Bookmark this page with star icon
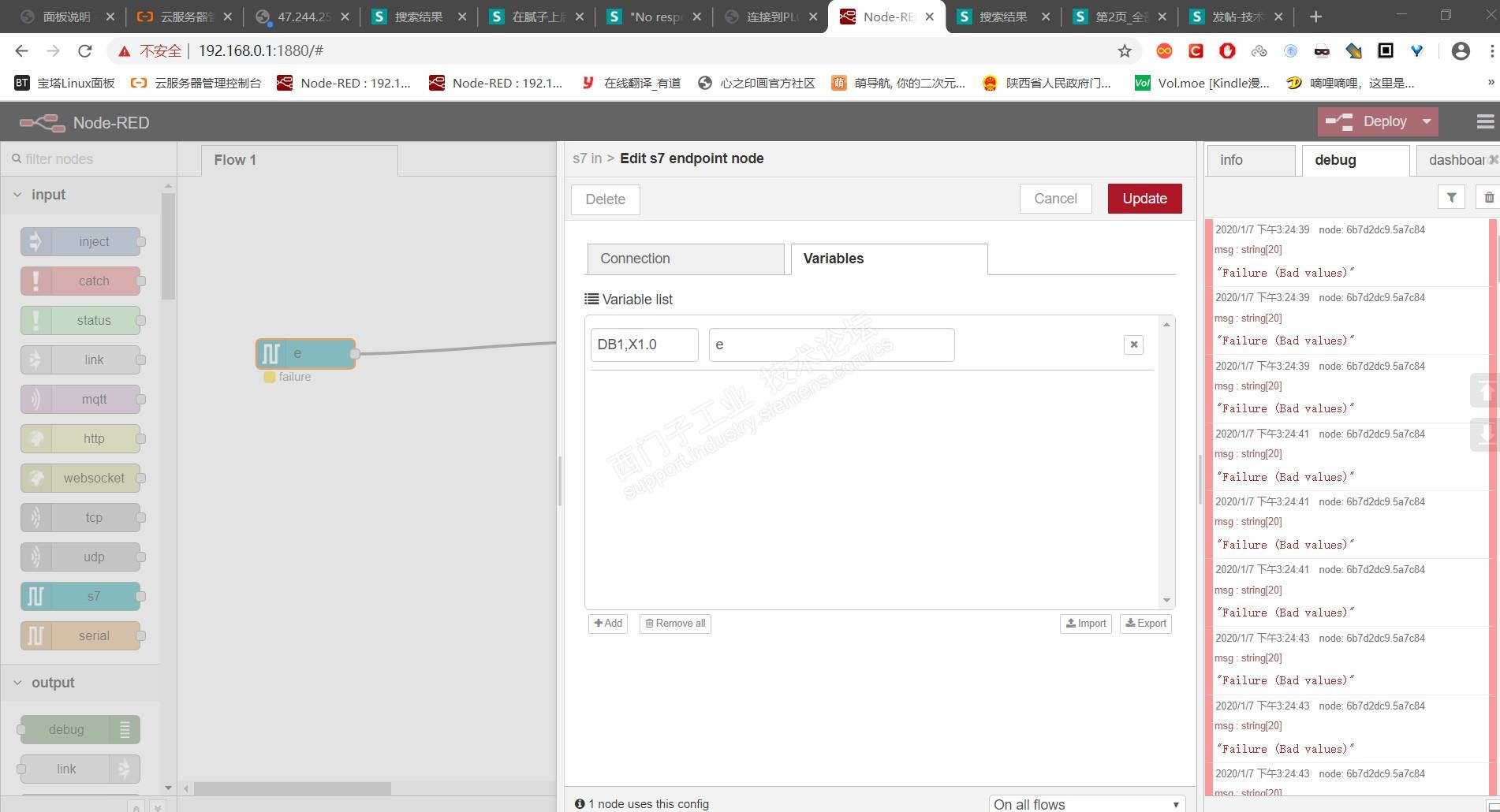 tap(1125, 51)
